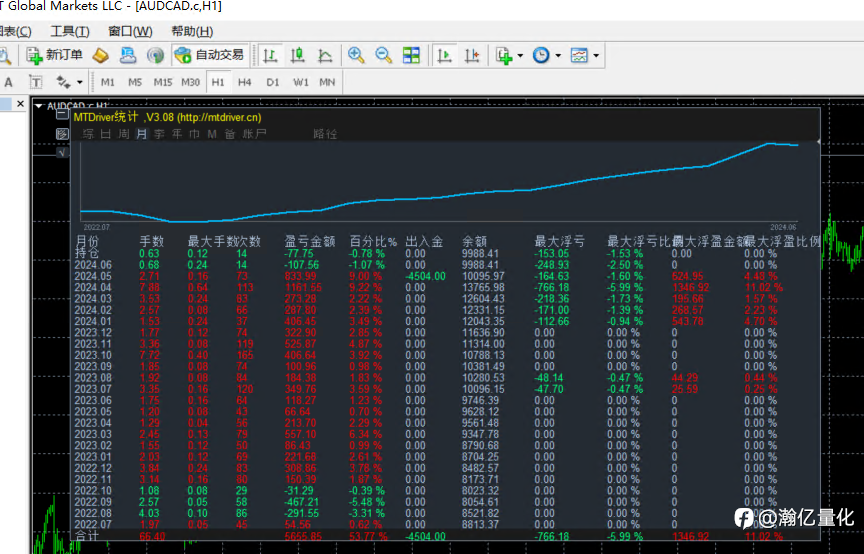Viewport: 864px width, 554px height.
Task: Toggle 自动交易 auto trading
Action: coord(210,55)
